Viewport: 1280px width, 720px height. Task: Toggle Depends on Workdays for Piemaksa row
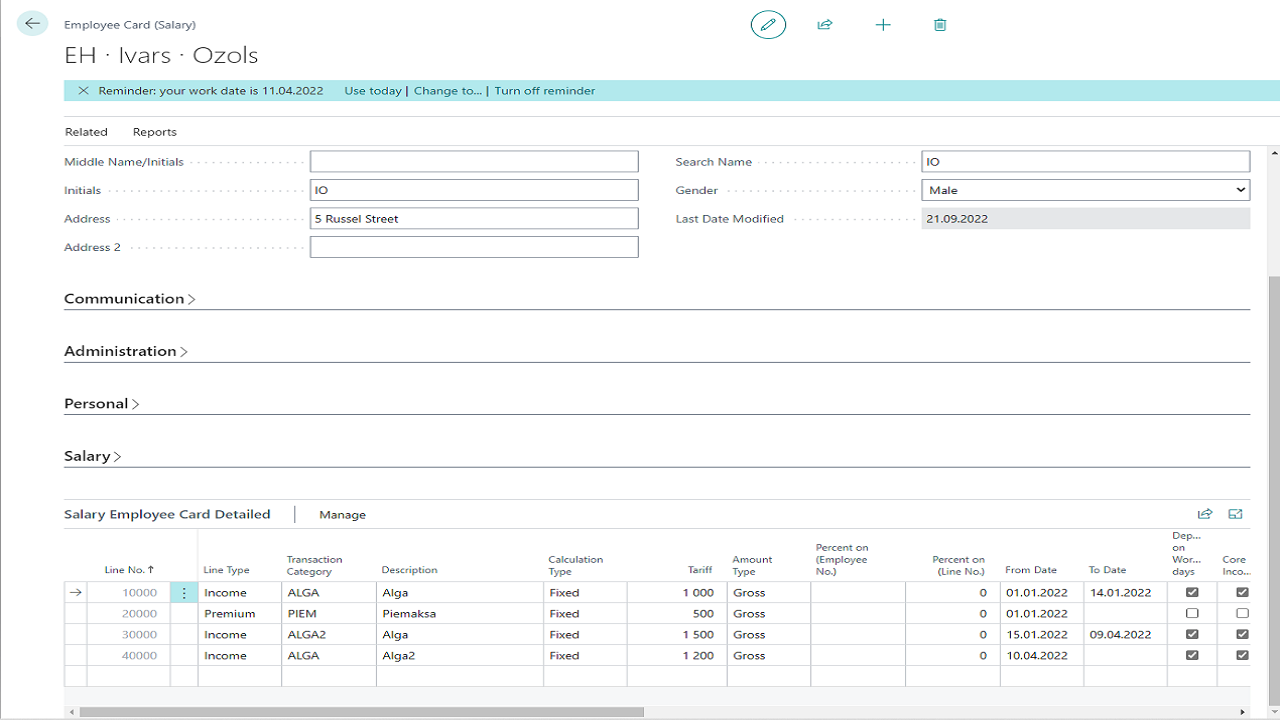[1192, 613]
